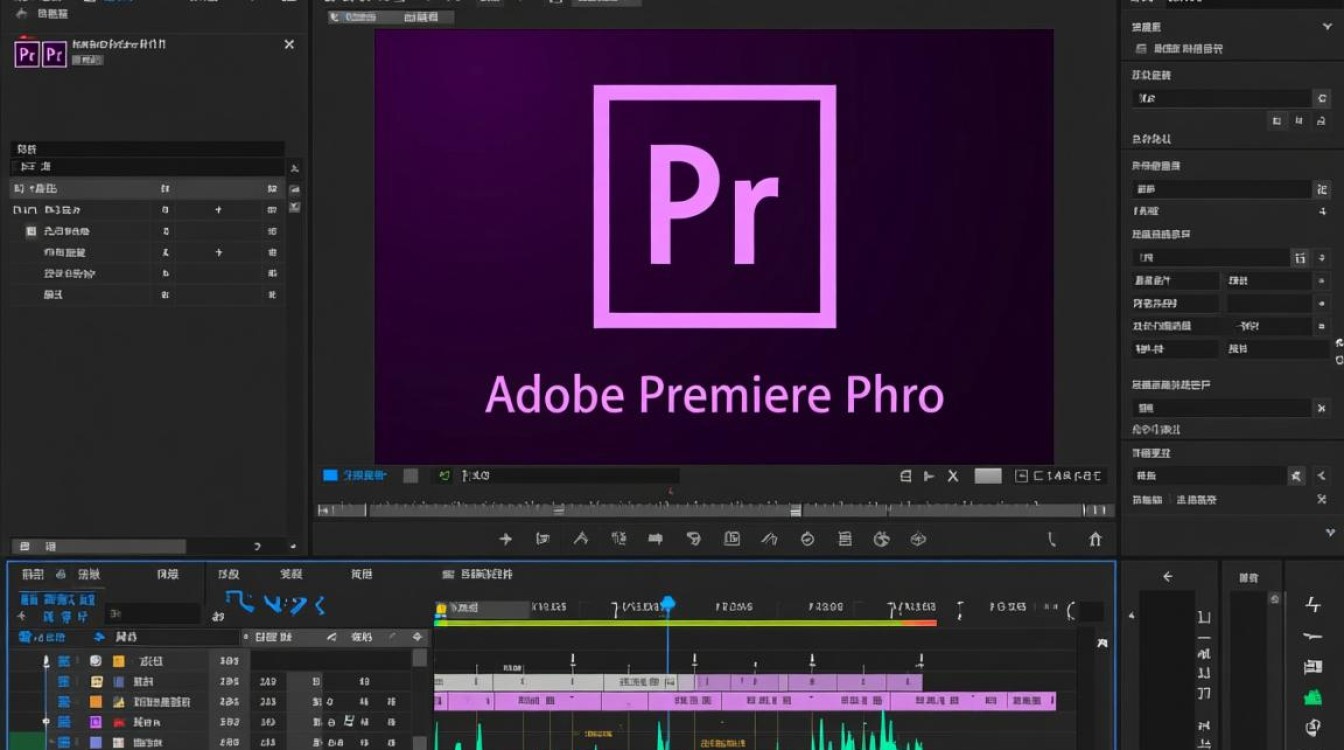The height and width of the screenshot is (750, 1344).
Task: Click the house-shaped arrow icon below the monitor
Action: click(x=1095, y=539)
